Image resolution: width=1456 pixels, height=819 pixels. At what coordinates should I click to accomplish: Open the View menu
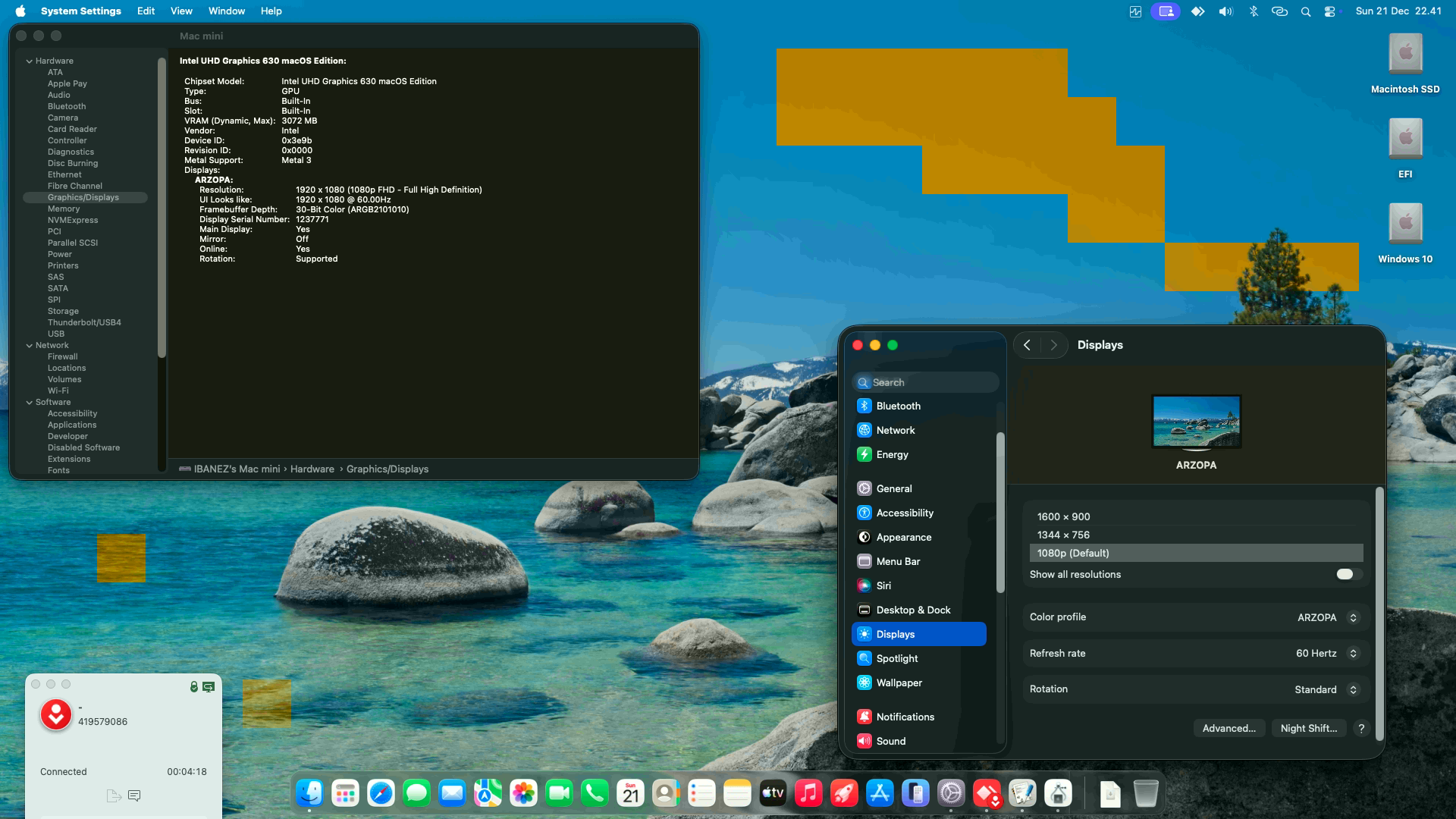point(181,11)
